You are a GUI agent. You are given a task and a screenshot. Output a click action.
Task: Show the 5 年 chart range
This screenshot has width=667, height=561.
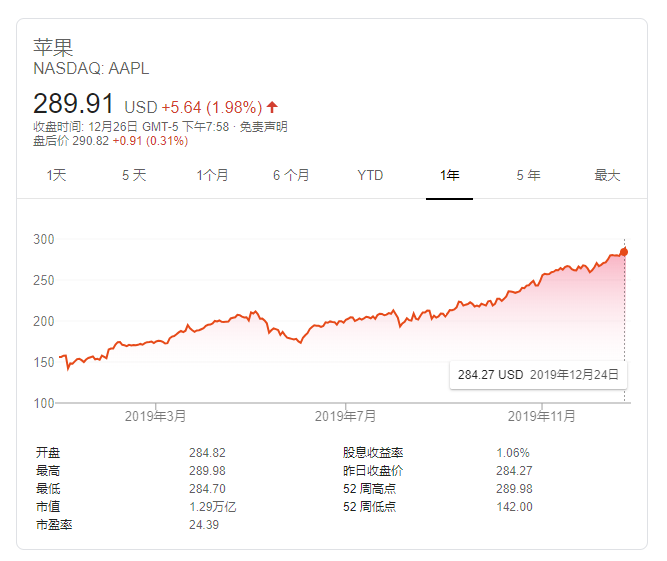(528, 175)
